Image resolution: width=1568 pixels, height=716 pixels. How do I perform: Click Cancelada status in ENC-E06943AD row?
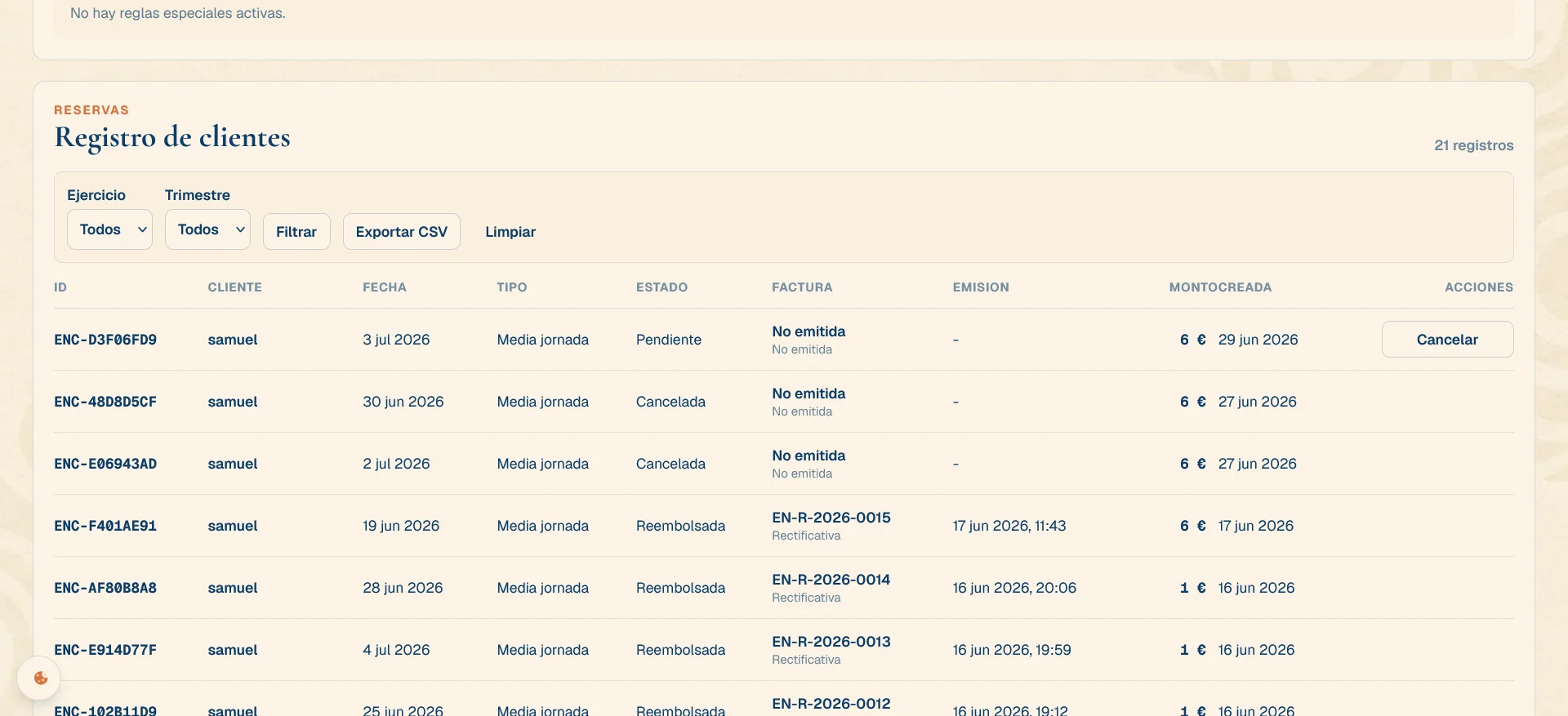pyautogui.click(x=670, y=464)
